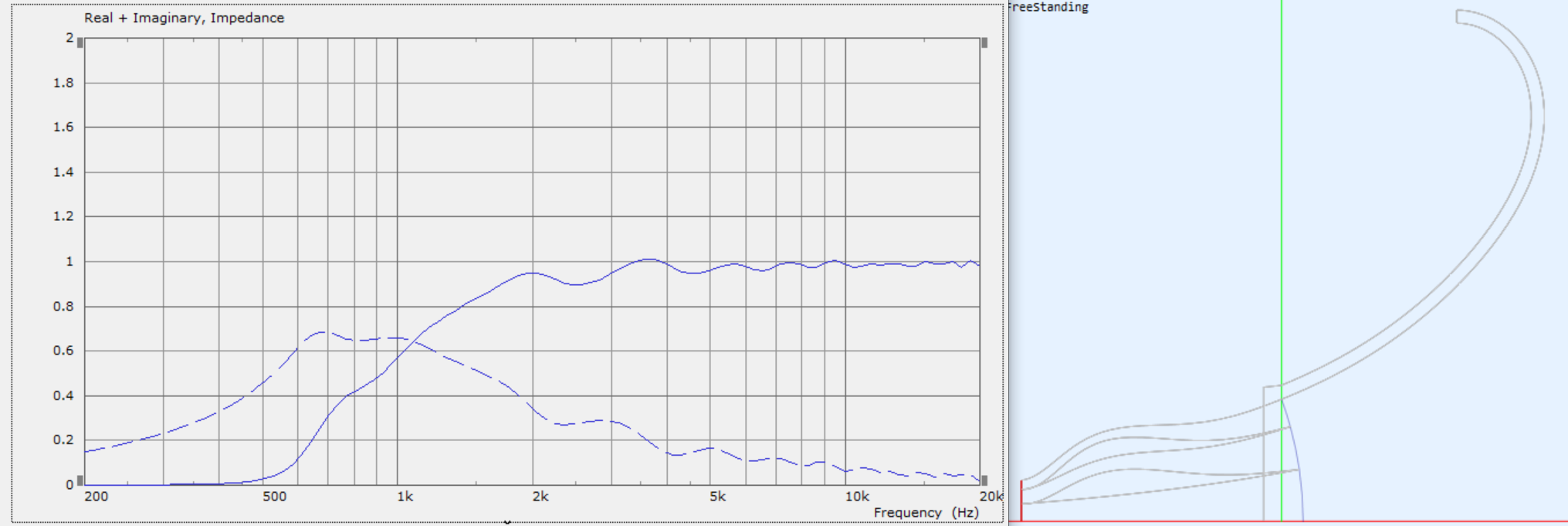Click the 1.2 y-axis value
1568x526 pixels.
coord(63,216)
